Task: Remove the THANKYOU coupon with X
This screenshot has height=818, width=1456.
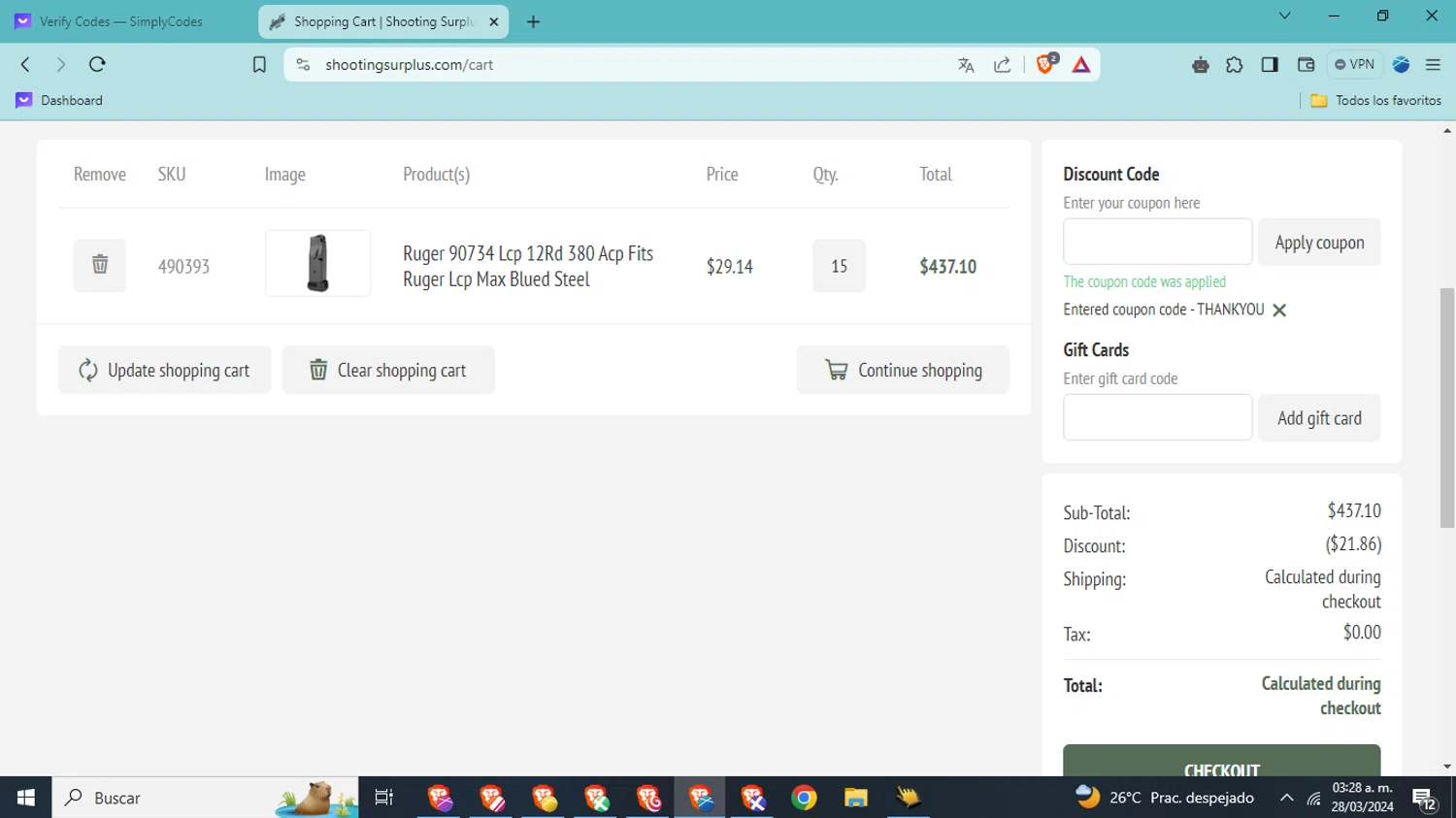Action: click(1279, 311)
